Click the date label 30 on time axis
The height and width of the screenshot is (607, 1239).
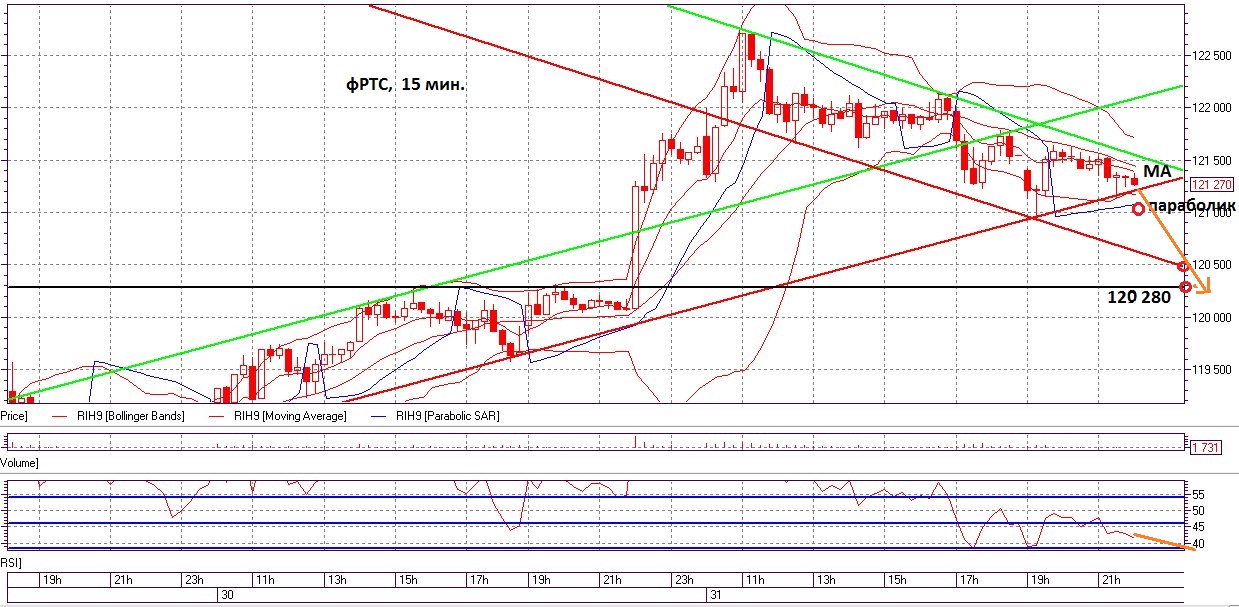[226, 594]
